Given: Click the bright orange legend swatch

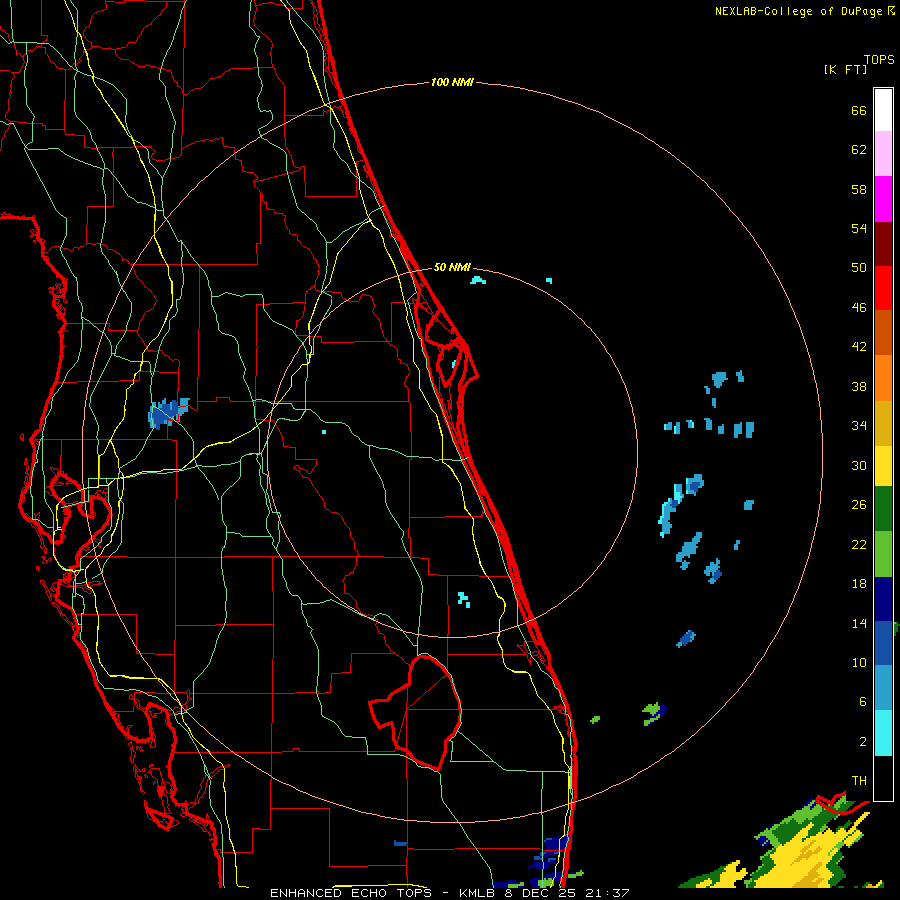Looking at the screenshot, I should (883, 378).
